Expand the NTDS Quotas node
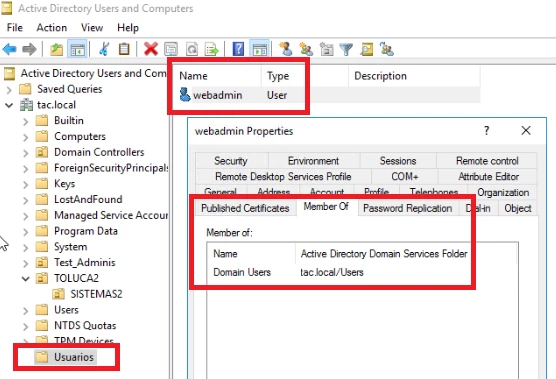The width and height of the screenshot is (556, 379). pyautogui.click(x=25, y=326)
